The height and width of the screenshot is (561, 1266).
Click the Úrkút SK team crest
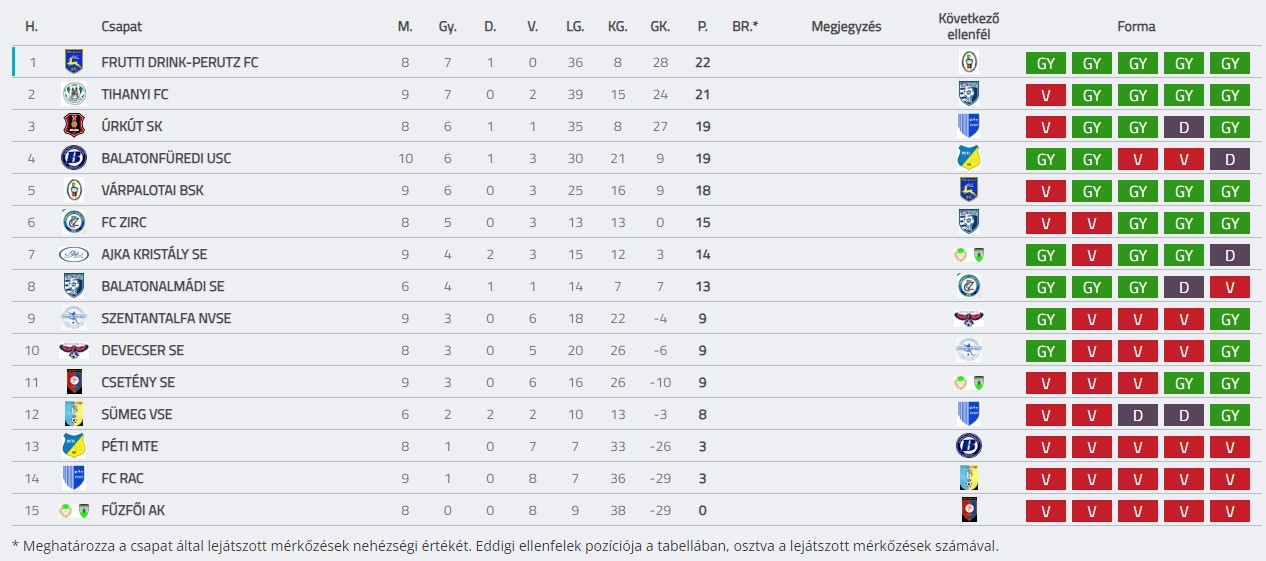pyautogui.click(x=74, y=126)
